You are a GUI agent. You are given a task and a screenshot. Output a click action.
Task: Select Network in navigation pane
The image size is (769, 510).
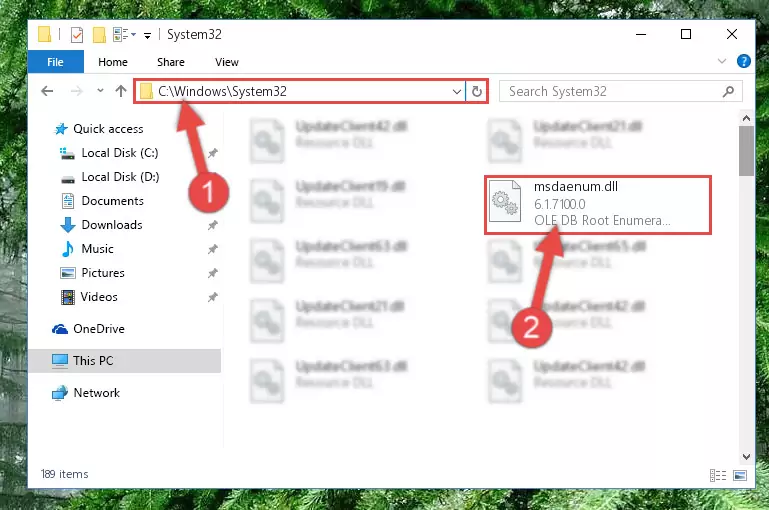[x=97, y=393]
